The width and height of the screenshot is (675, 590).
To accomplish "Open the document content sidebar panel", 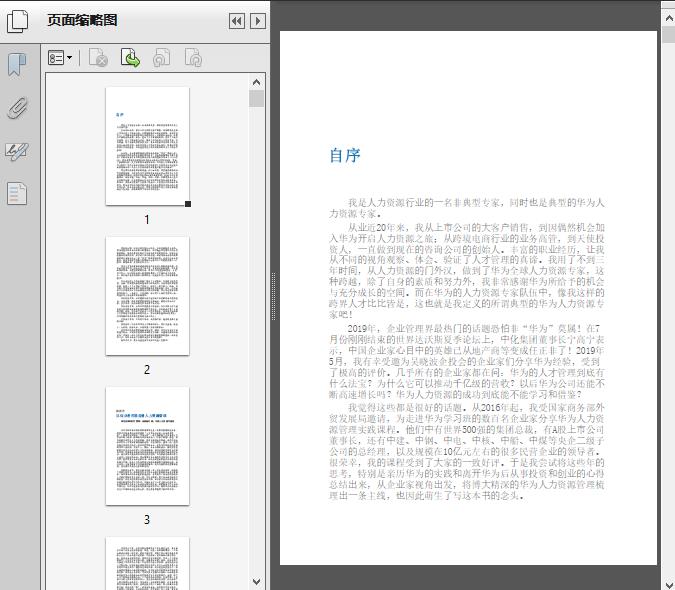I will tap(17, 193).
